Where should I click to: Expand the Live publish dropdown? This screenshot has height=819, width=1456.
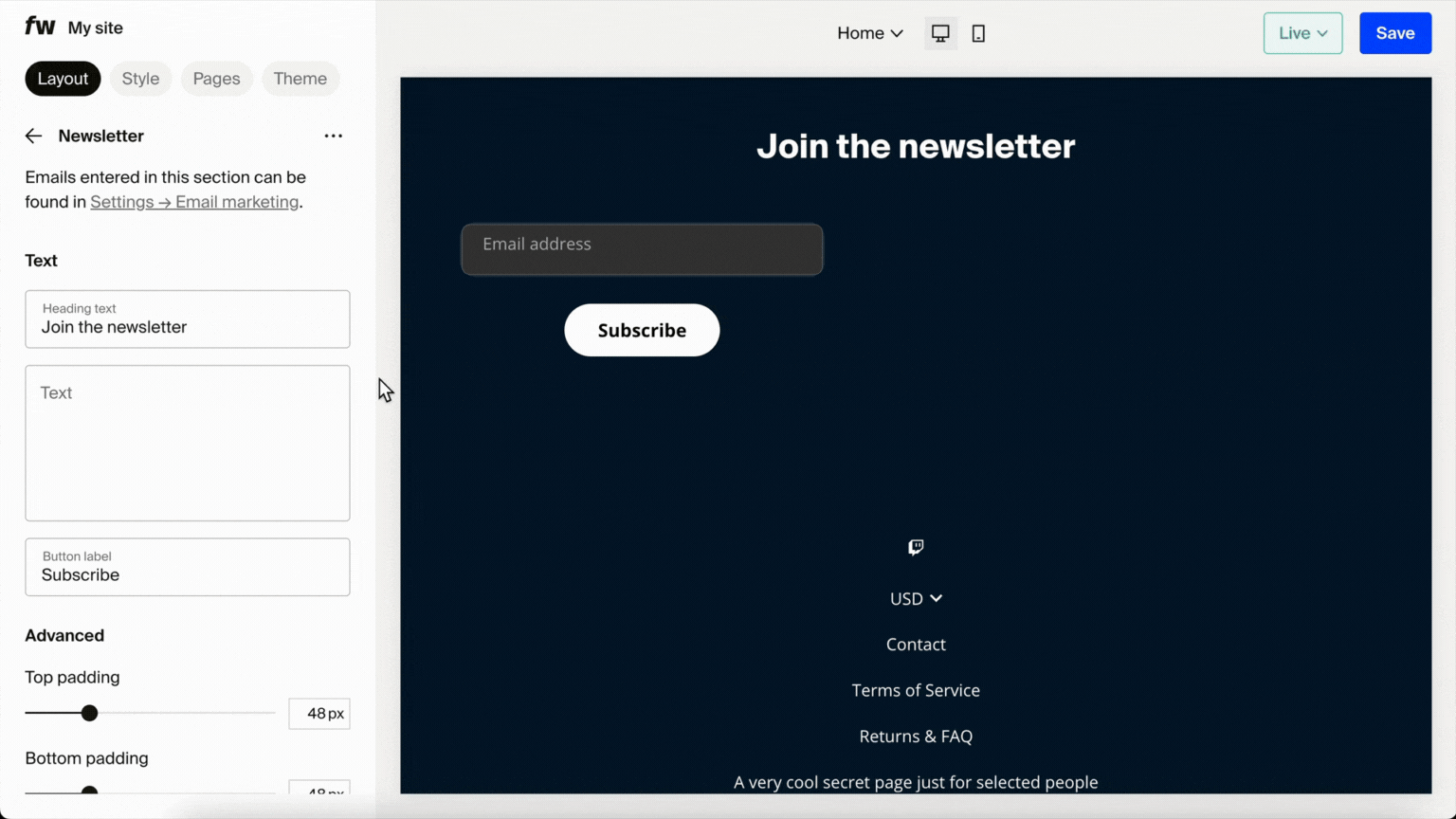pos(1302,32)
